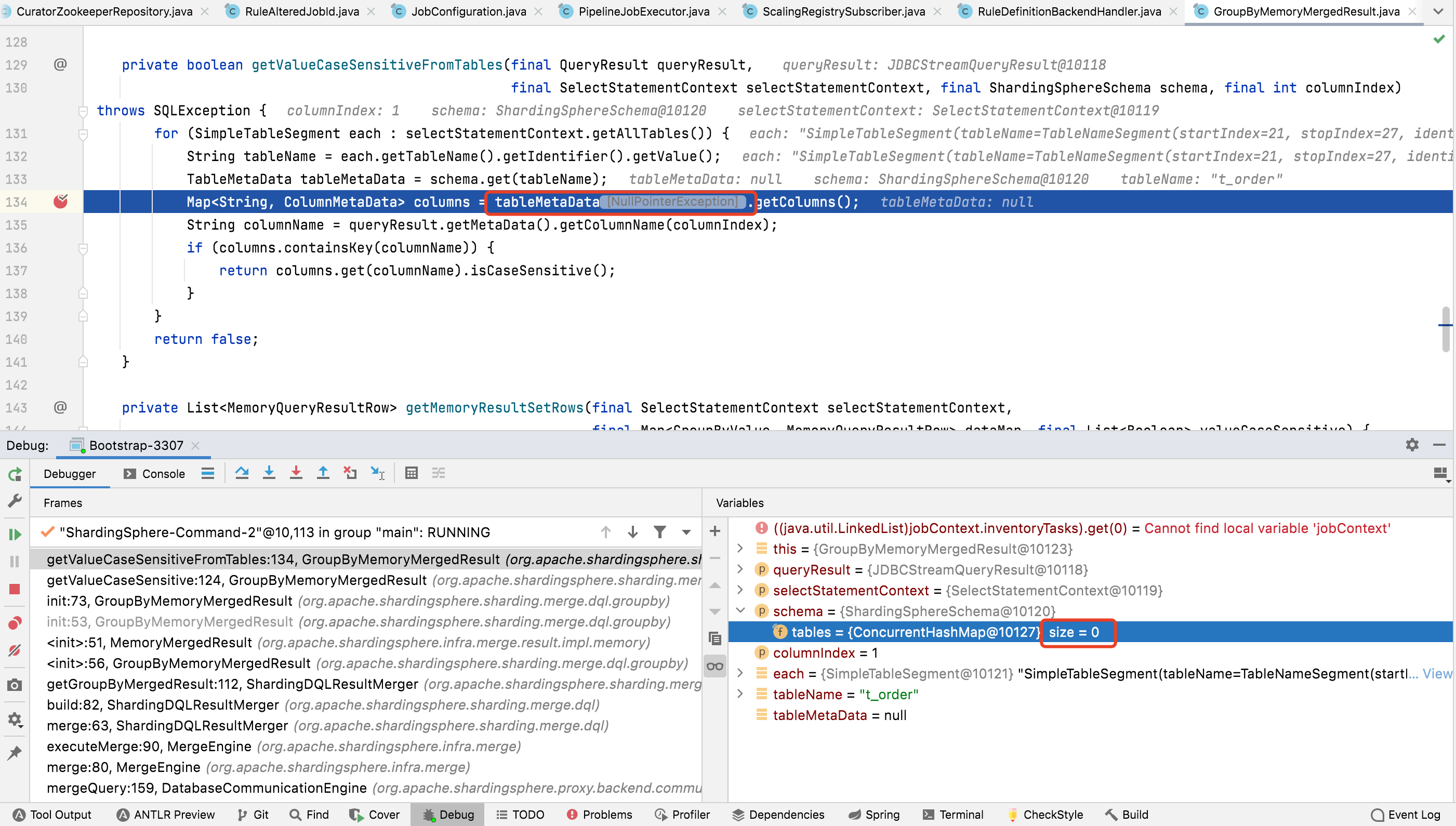The width and height of the screenshot is (1456, 826).
Task: Resume the paused program execution
Action: [14, 534]
